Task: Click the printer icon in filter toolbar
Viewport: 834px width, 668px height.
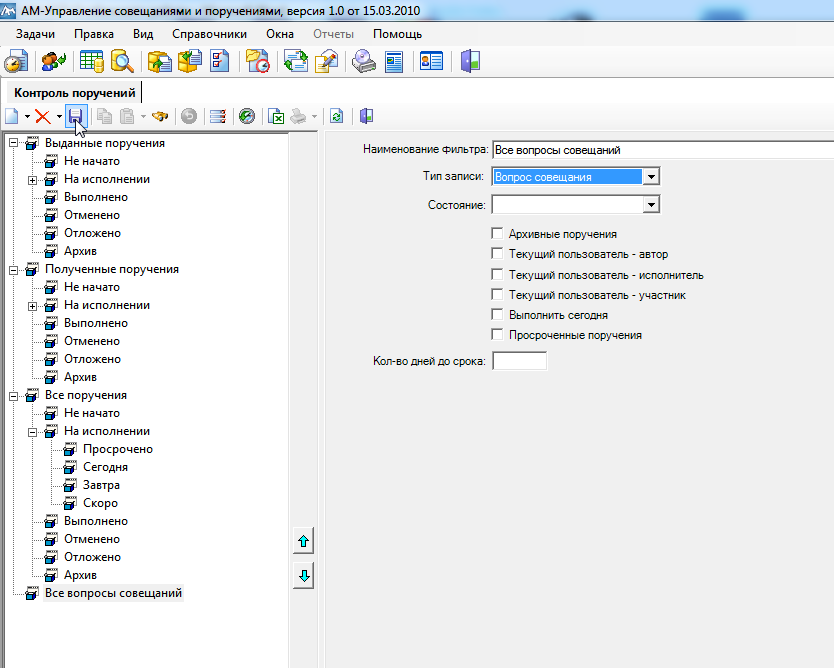Action: (298, 116)
